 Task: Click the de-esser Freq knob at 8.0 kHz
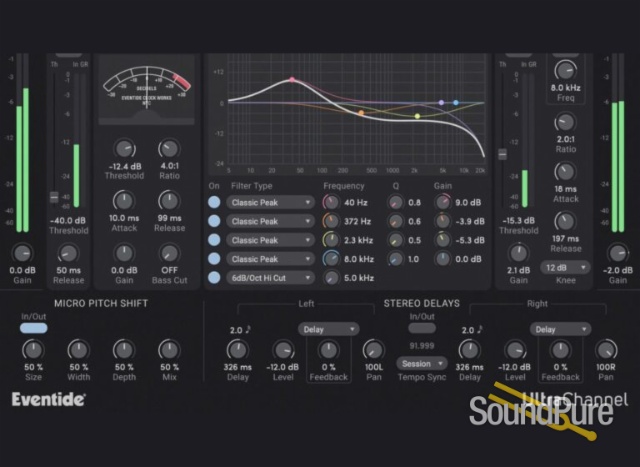[x=565, y=70]
